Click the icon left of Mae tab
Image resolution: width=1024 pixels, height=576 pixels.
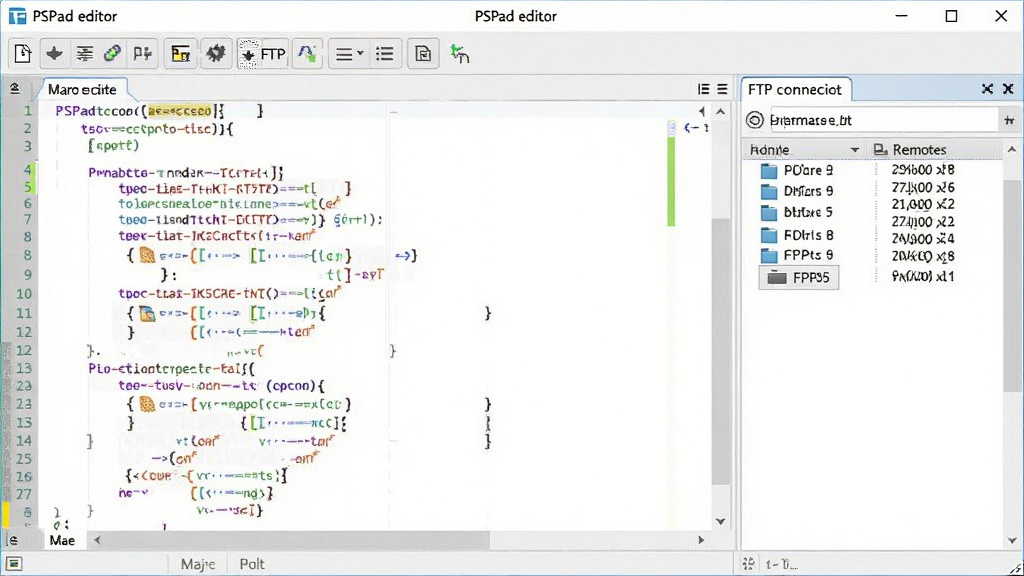coord(12,540)
